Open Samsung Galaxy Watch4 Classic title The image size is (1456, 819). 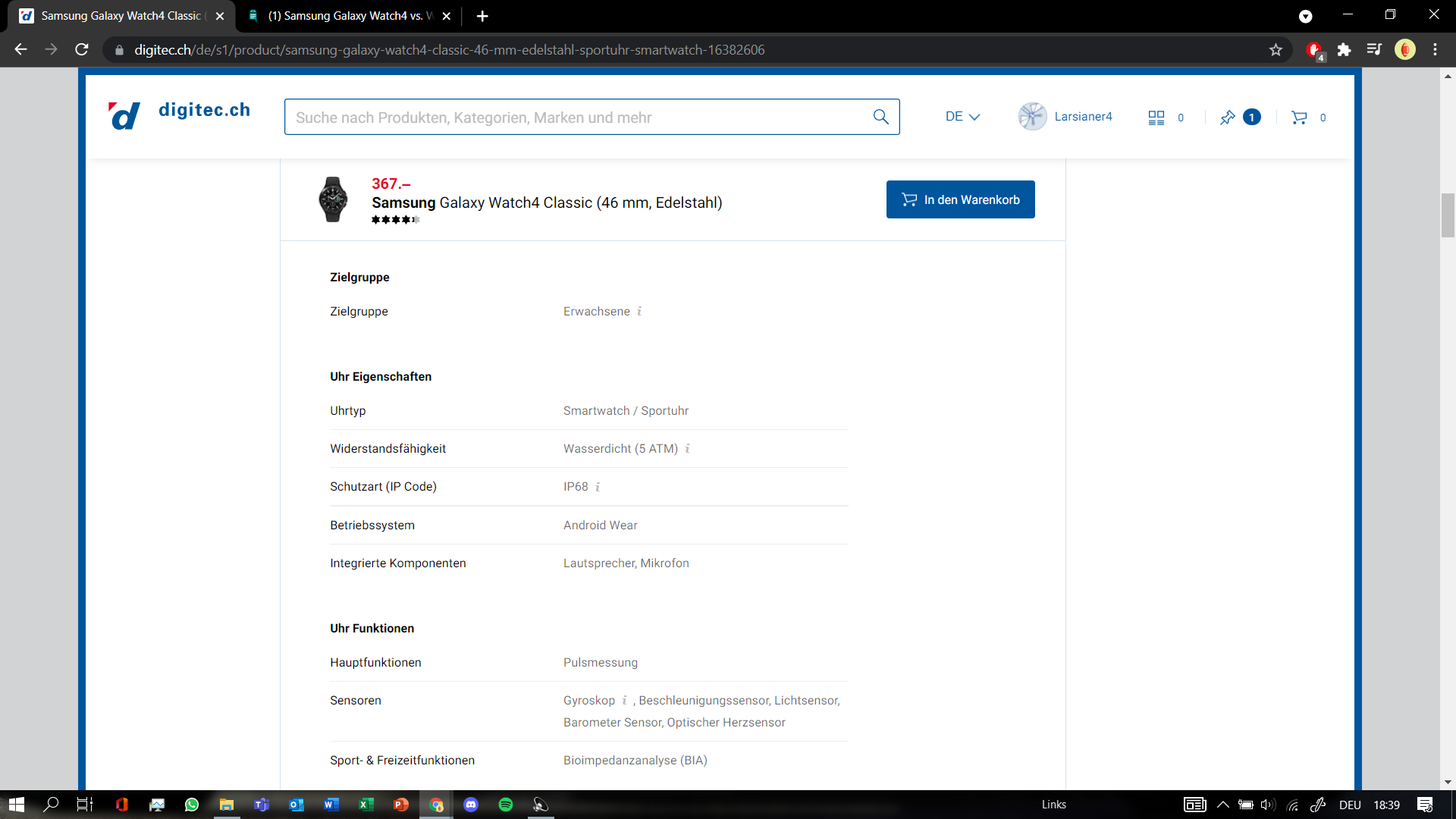click(x=547, y=202)
